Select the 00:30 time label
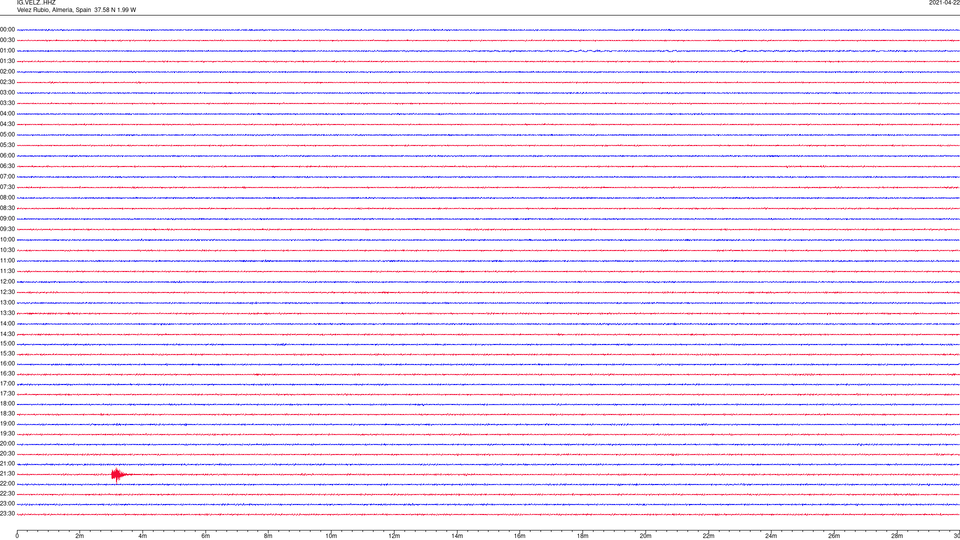The height and width of the screenshot is (540, 960). pos(7,40)
